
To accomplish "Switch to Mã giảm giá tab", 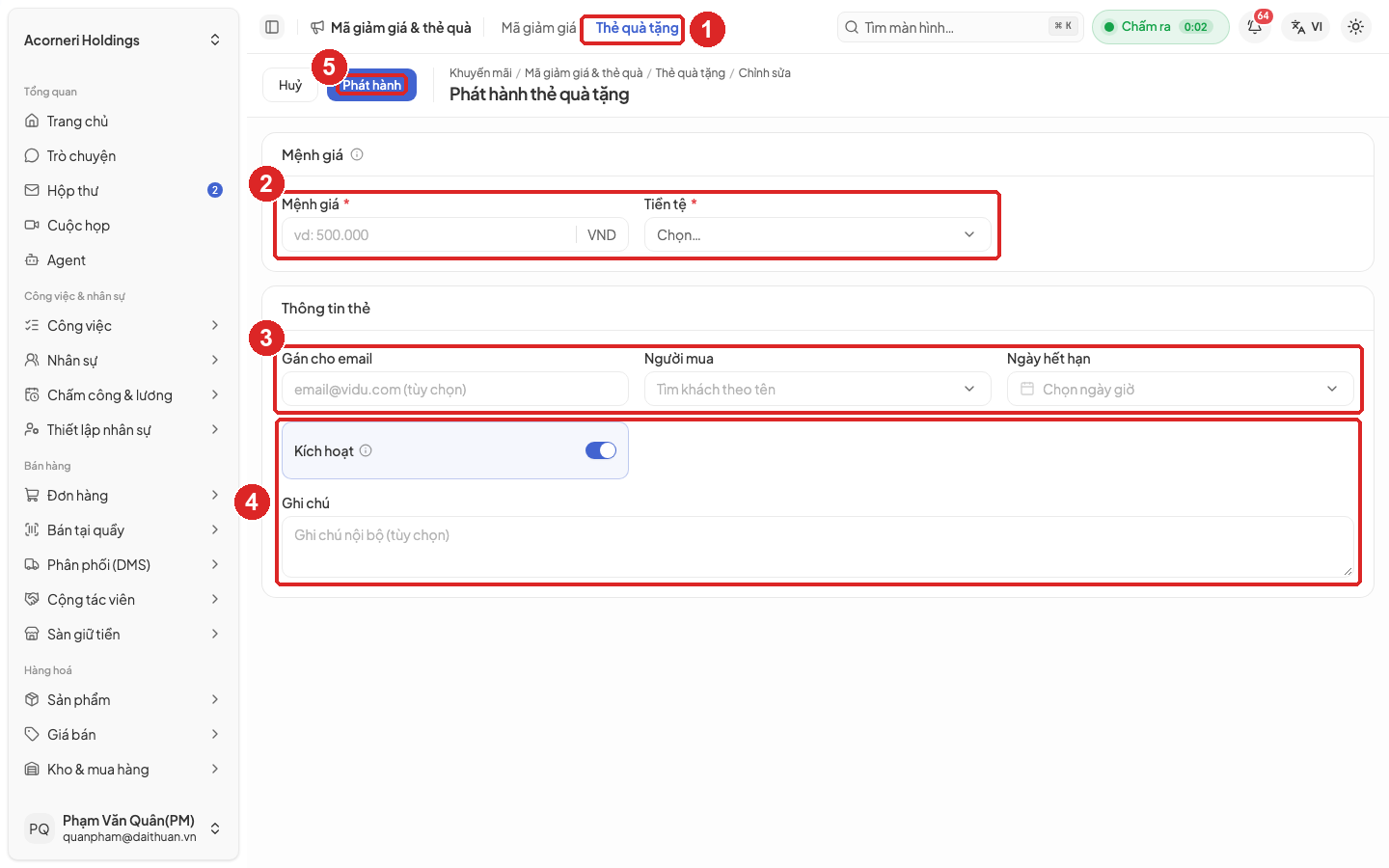I will pos(538,28).
